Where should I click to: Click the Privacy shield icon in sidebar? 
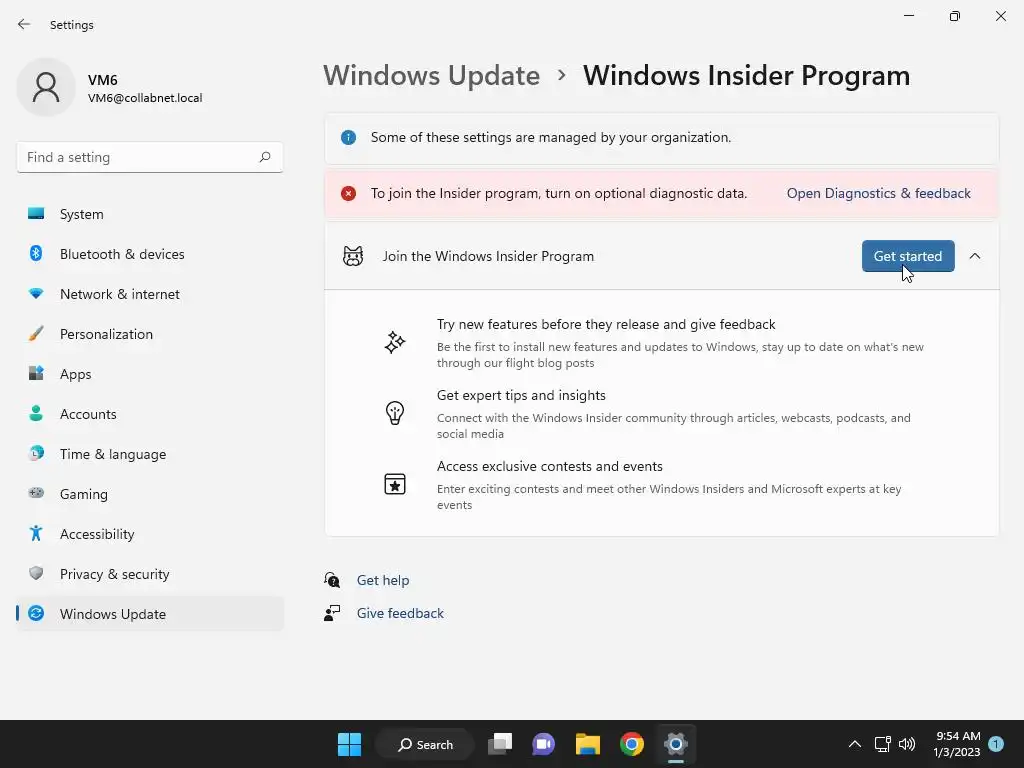click(x=36, y=573)
